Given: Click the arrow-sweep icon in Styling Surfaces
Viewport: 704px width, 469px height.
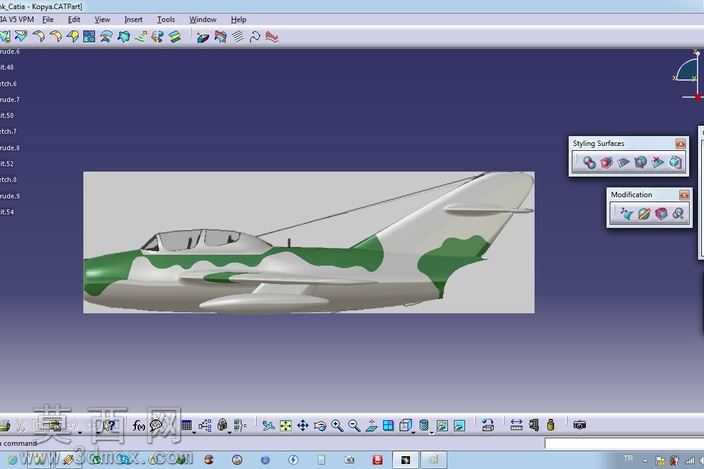Looking at the screenshot, I should [x=657, y=162].
